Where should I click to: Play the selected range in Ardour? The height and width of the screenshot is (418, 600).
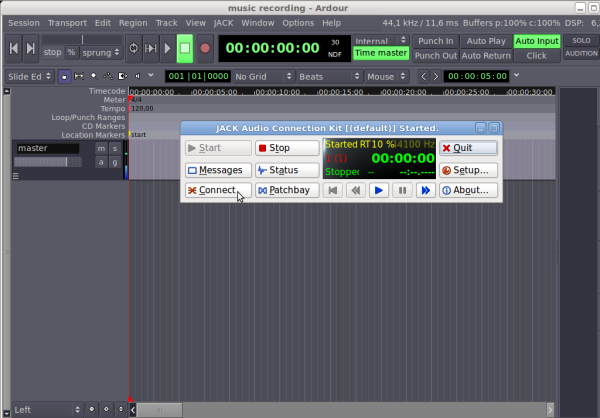coord(151,49)
